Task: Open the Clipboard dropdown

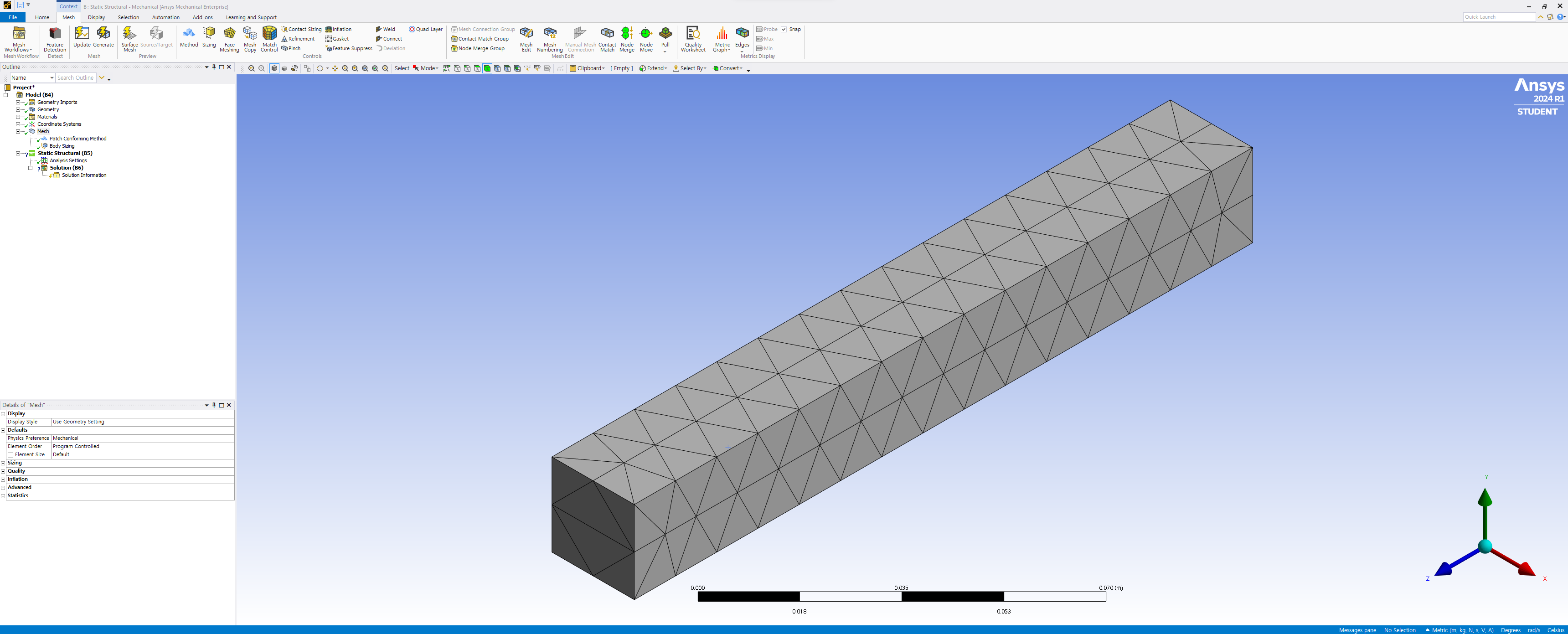Action: point(588,68)
